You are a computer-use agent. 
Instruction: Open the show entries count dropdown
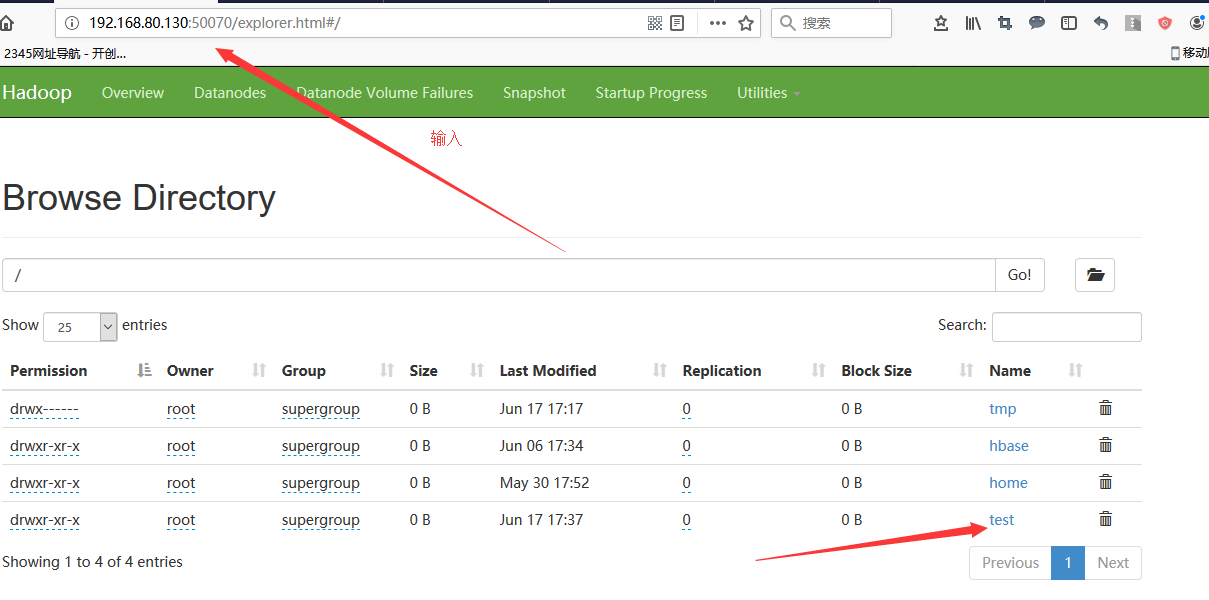point(80,327)
